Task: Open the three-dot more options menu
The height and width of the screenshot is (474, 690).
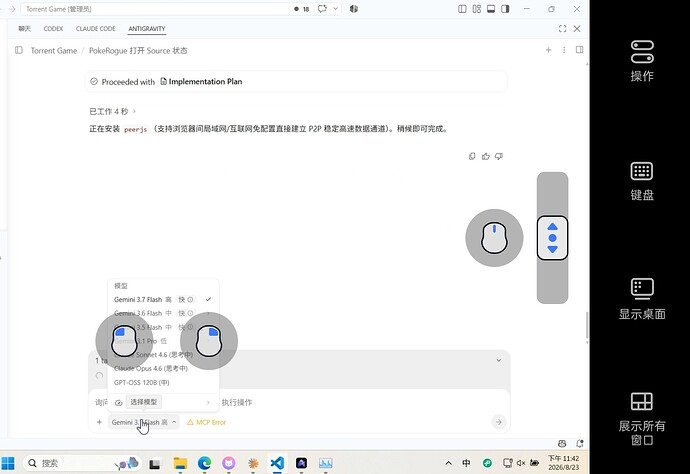Action: point(564,50)
